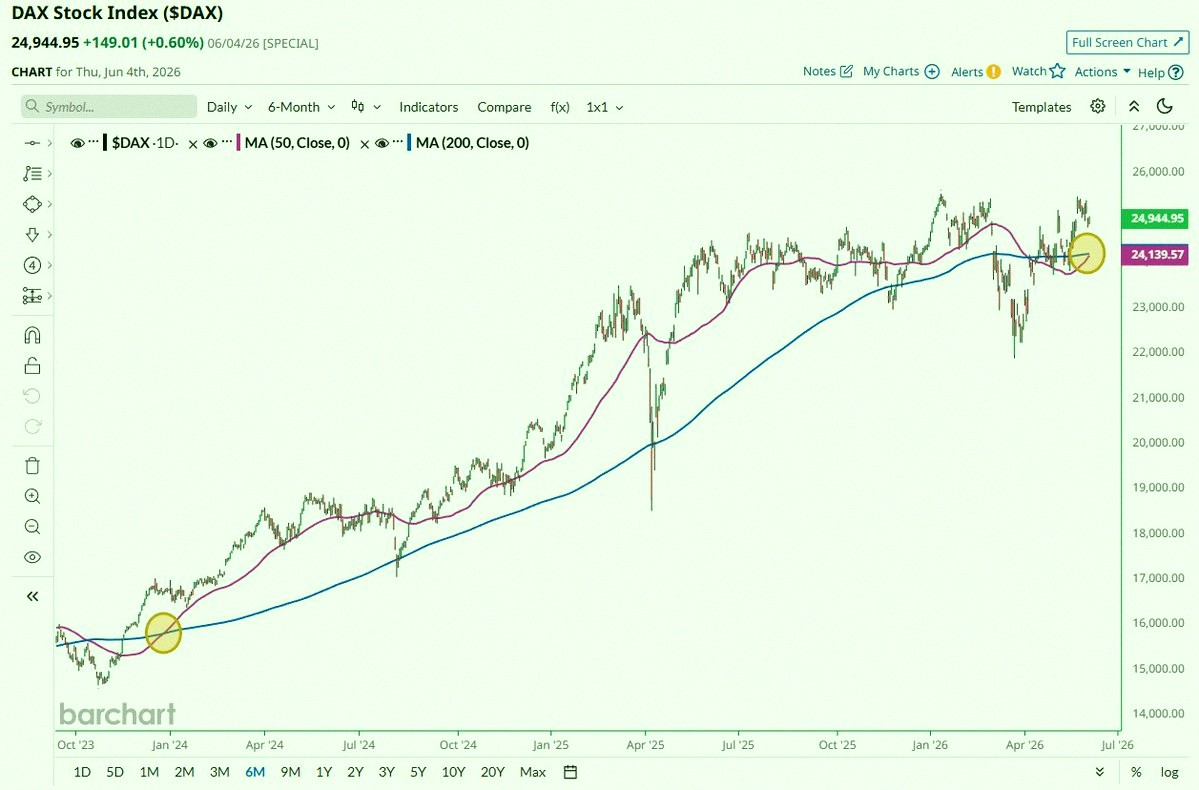Screen dimensions: 1199x790
Task: Remove the MA 200 indicator
Action: (364, 144)
